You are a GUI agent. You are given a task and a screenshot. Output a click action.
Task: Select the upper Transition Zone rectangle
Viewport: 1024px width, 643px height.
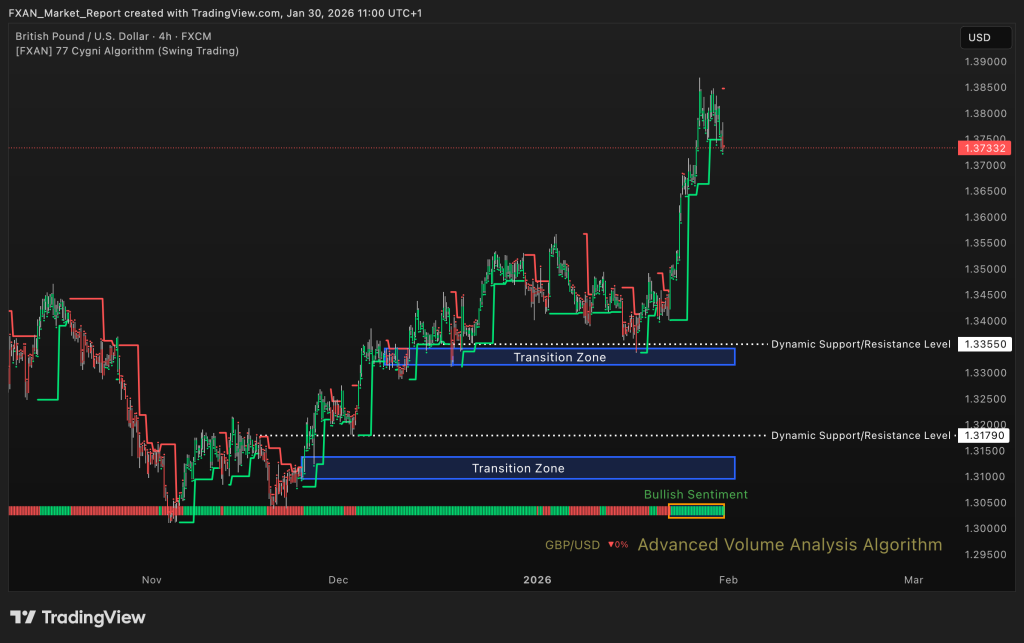559,357
